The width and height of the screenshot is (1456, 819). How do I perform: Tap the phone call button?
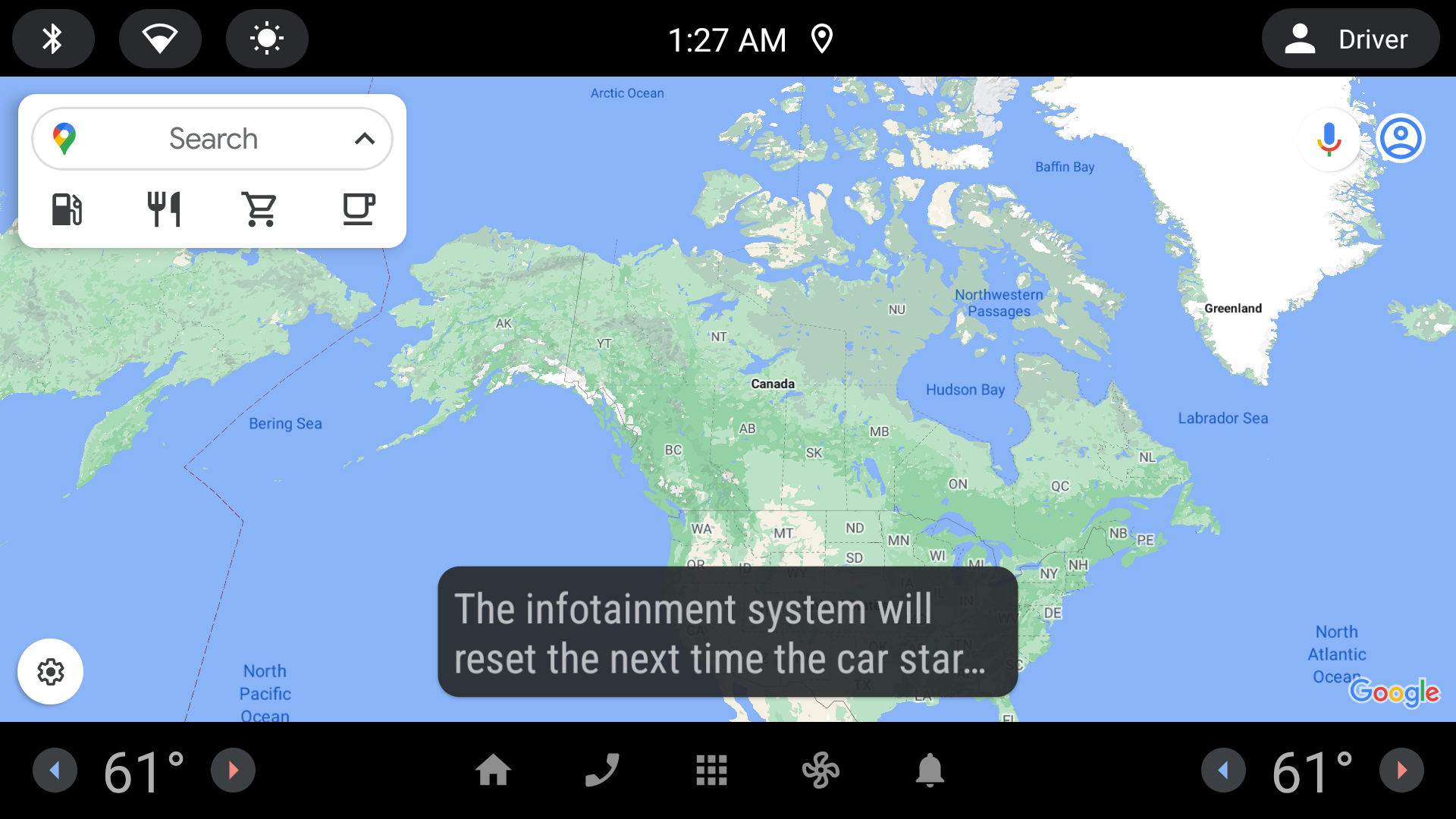click(601, 771)
